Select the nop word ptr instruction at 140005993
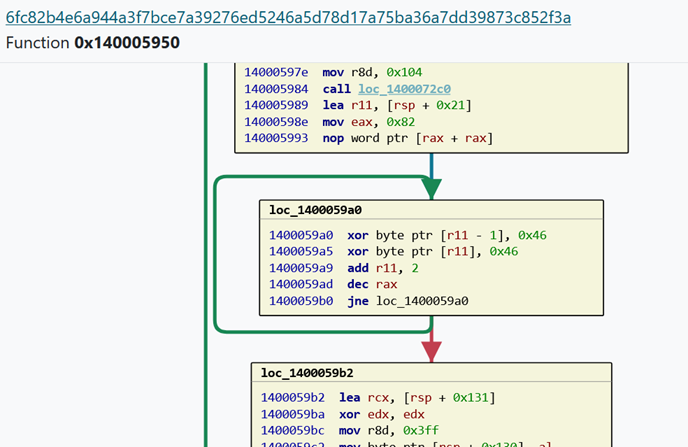The width and height of the screenshot is (688, 447). pos(369,138)
